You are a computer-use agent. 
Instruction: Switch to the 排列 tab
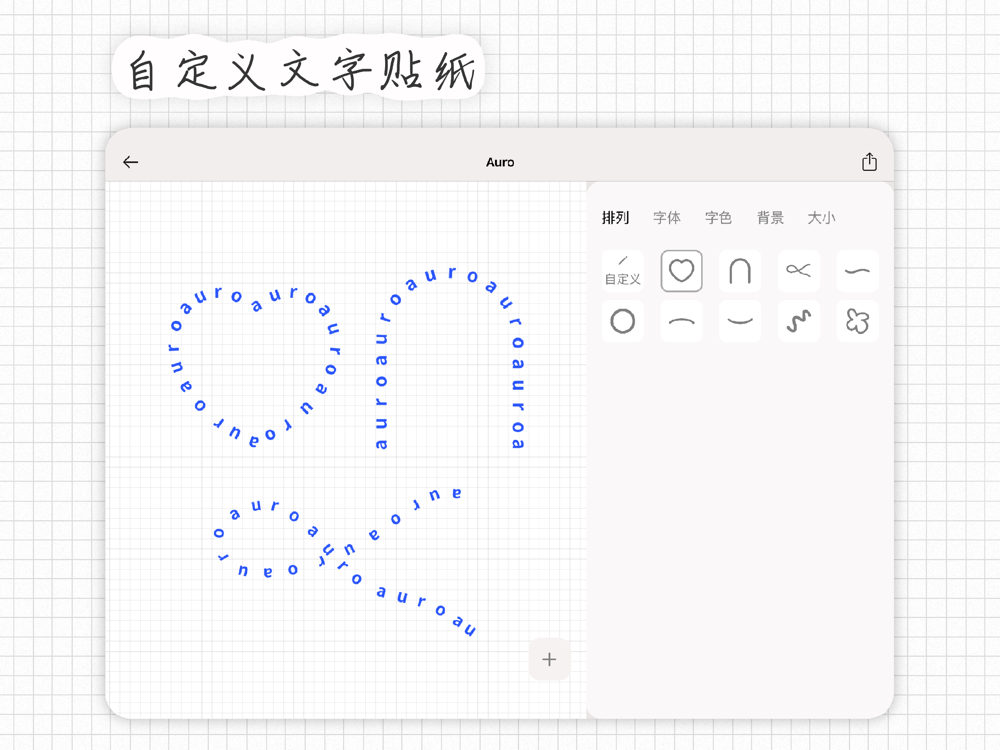616,218
